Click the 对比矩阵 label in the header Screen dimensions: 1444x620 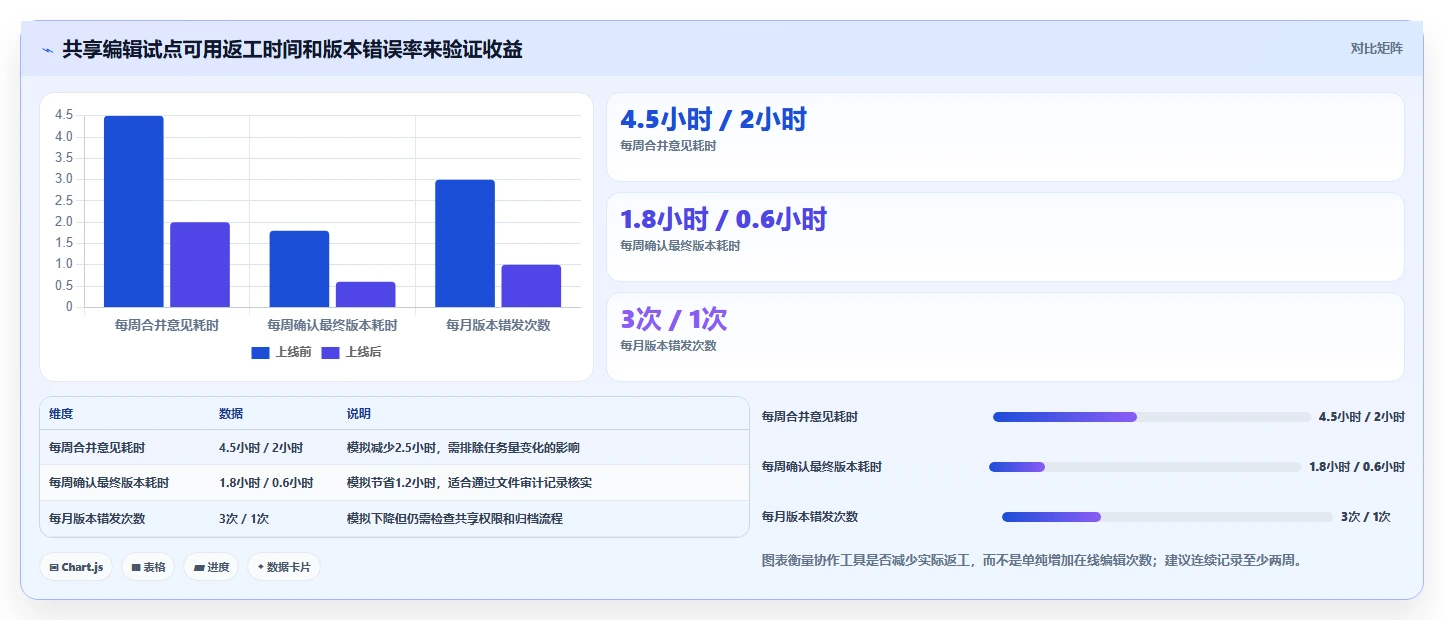click(1376, 48)
